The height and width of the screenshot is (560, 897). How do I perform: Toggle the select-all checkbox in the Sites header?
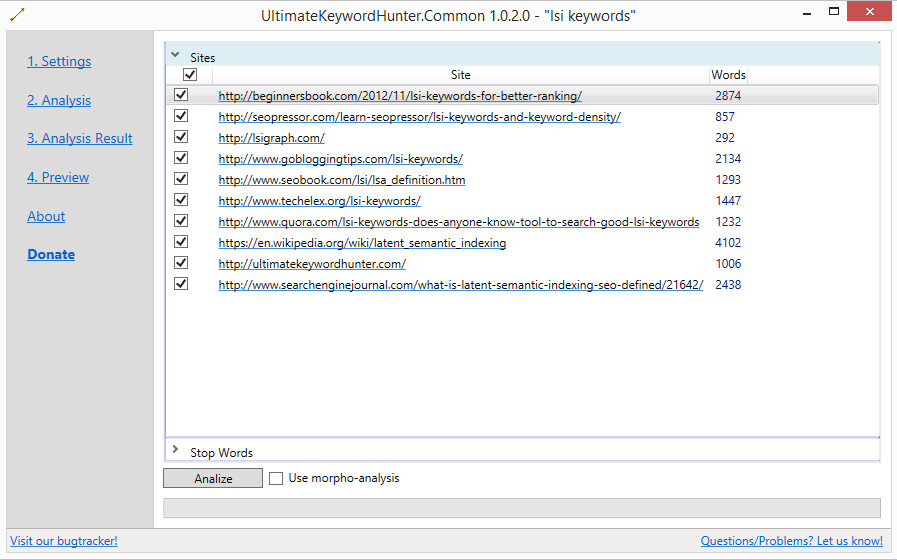[x=190, y=74]
